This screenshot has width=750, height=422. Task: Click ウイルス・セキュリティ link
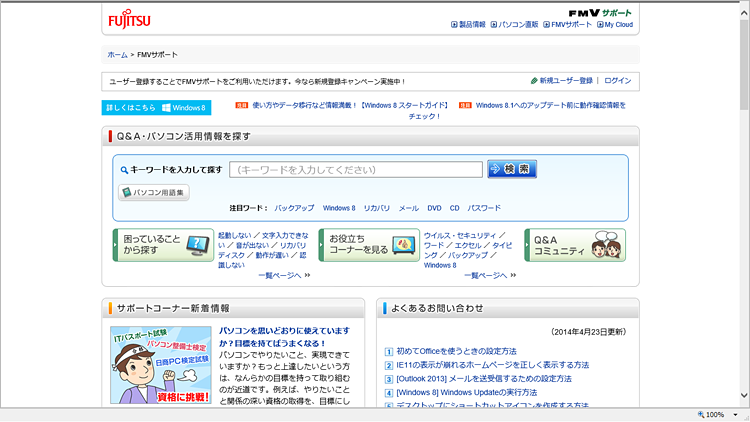pyautogui.click(x=460, y=235)
